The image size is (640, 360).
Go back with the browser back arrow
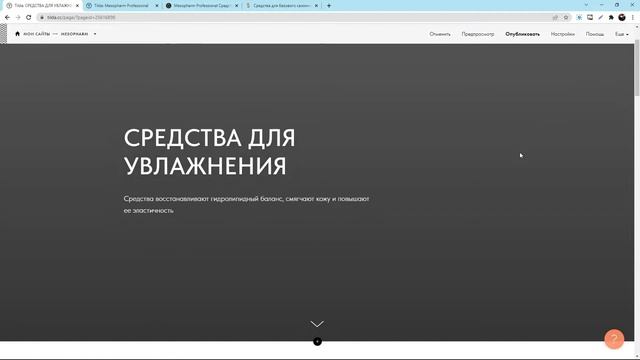point(7,18)
